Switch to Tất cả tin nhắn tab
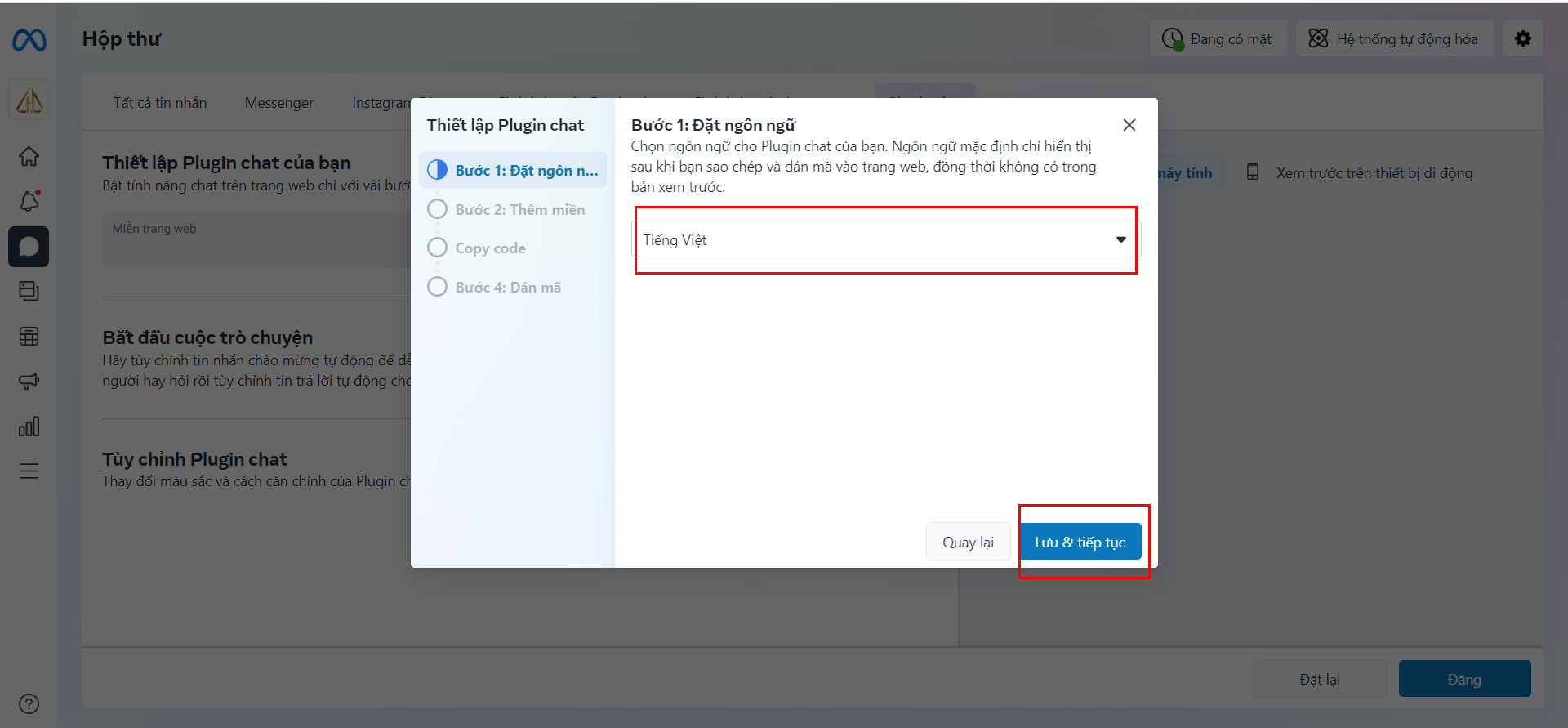 [160, 103]
